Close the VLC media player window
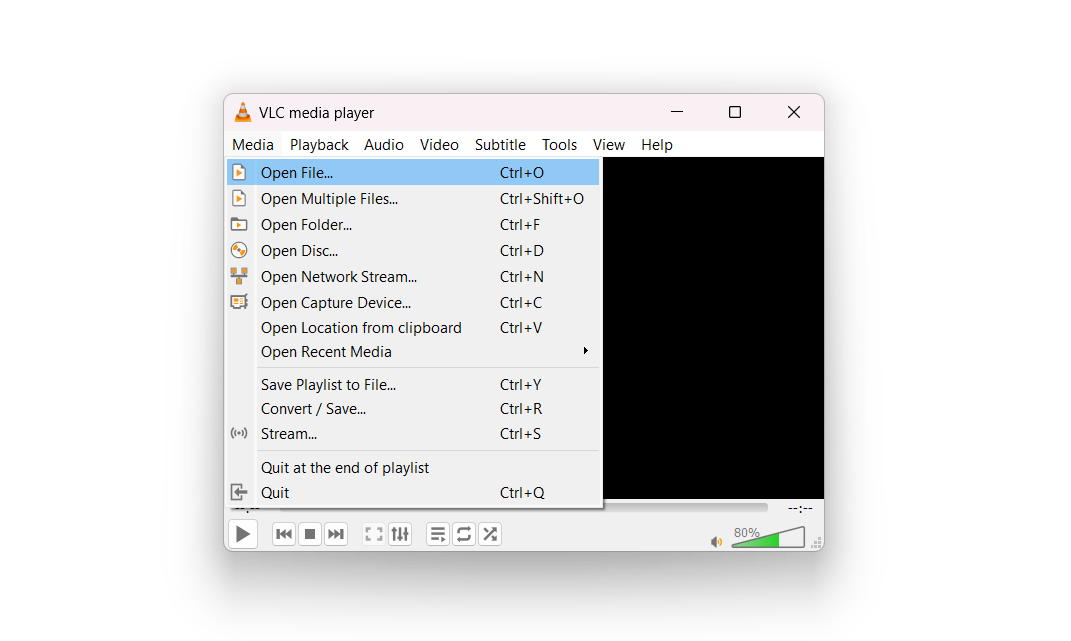This screenshot has width=1071, height=641. coord(794,111)
